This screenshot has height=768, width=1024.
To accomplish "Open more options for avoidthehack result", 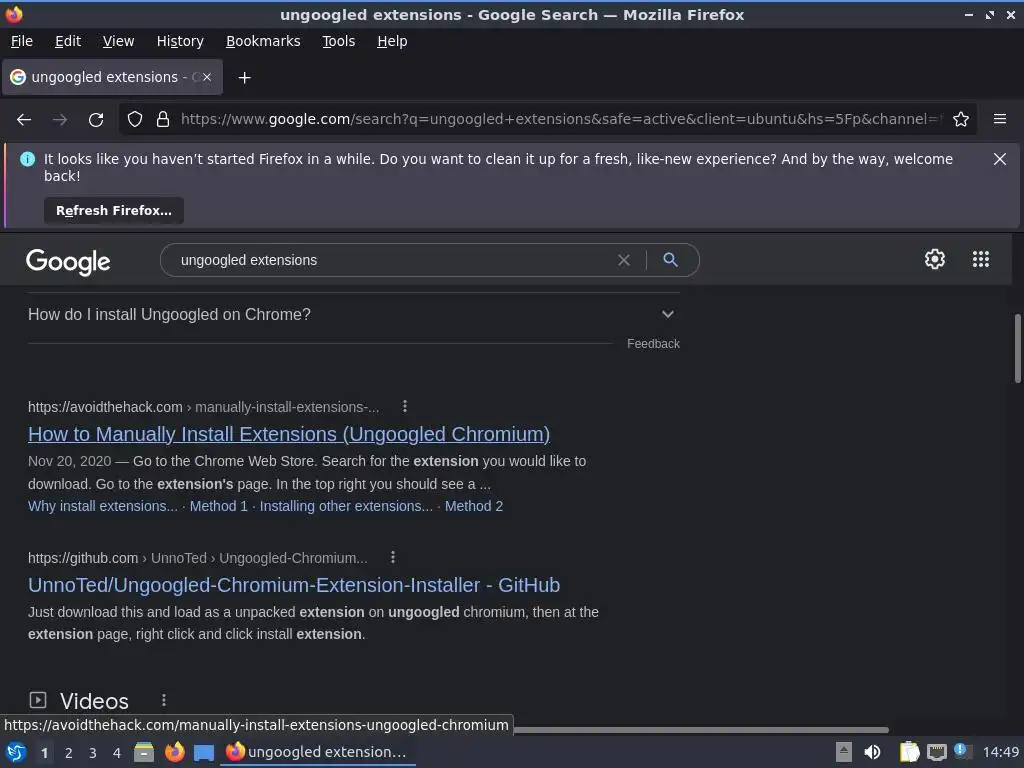I will point(405,406).
